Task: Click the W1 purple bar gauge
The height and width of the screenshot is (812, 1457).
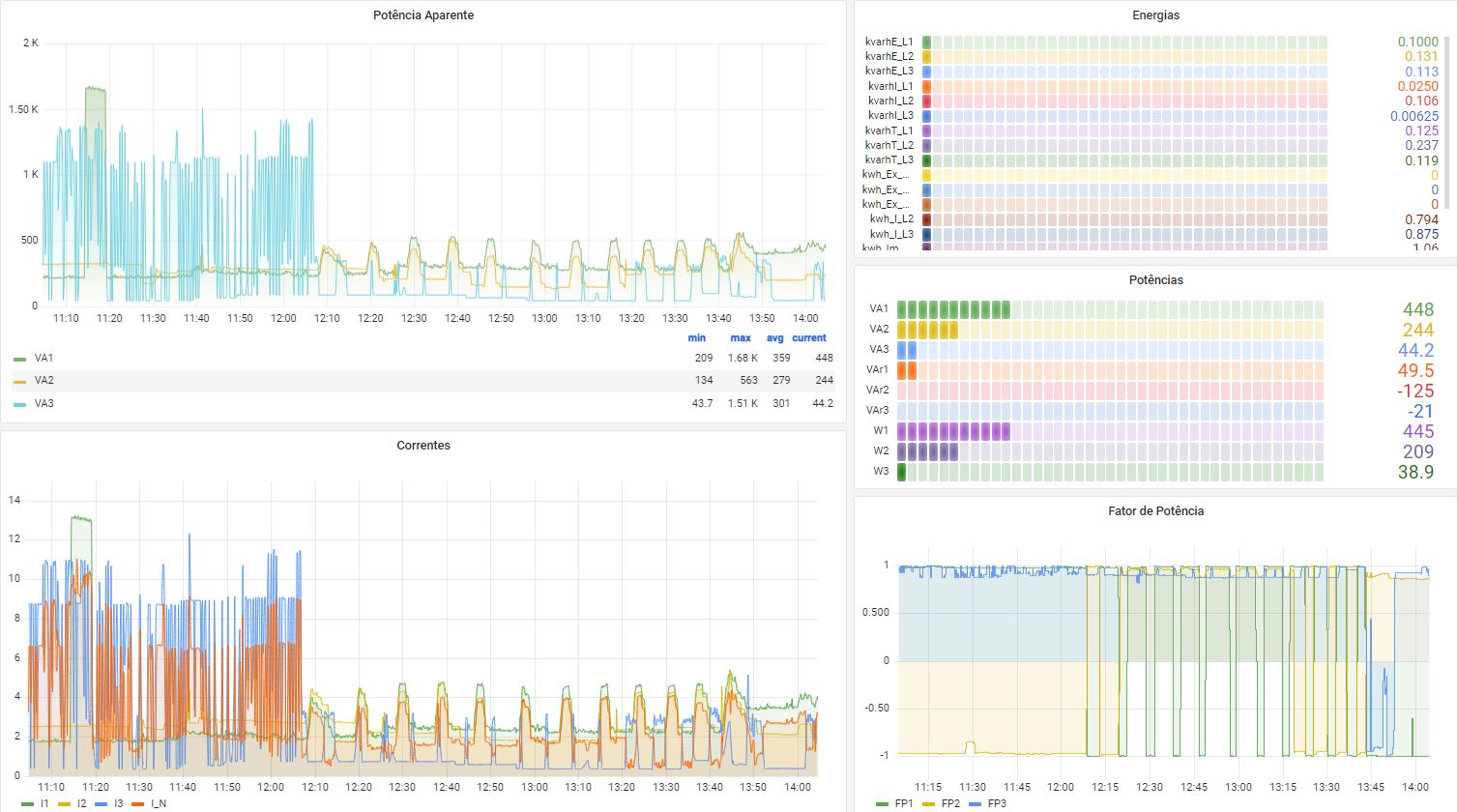Action: (x=1110, y=431)
